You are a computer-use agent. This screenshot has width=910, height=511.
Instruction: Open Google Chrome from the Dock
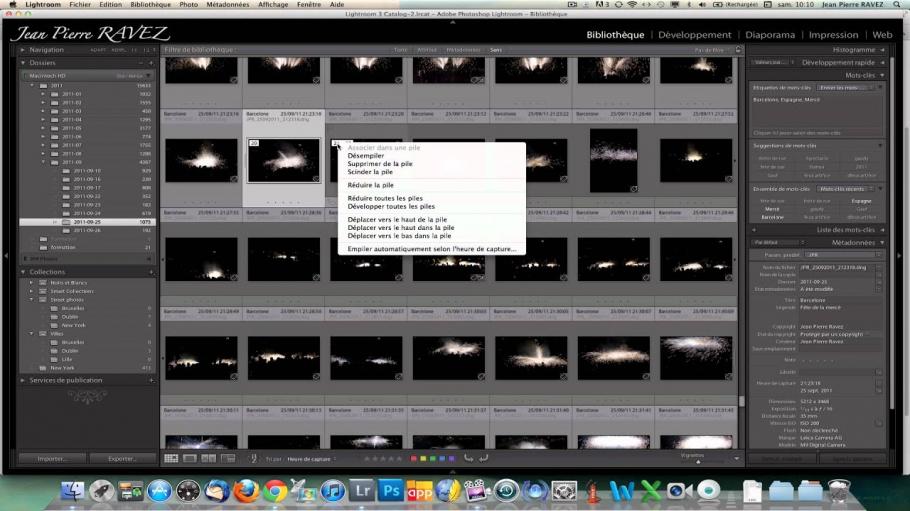point(275,491)
